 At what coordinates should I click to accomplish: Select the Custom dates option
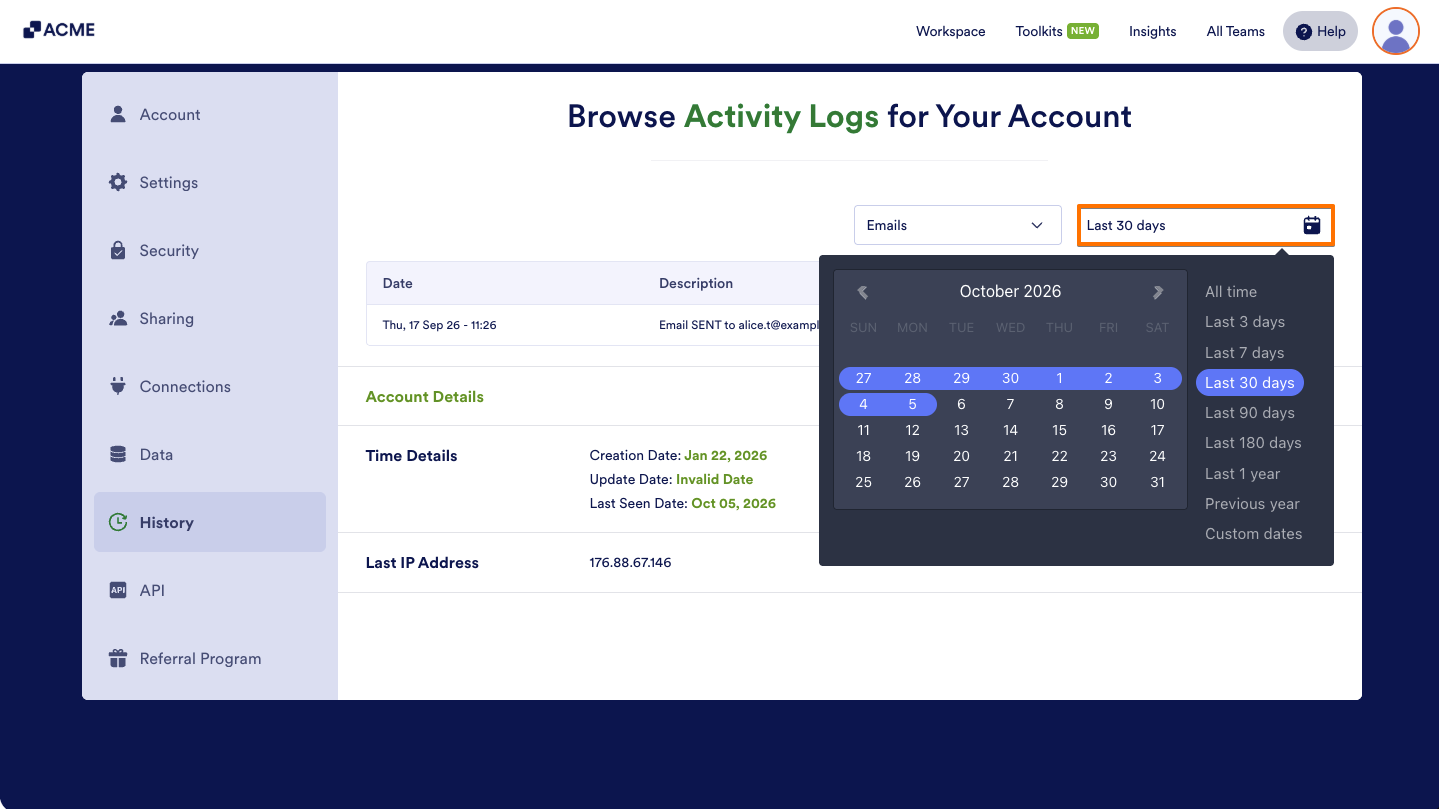point(1253,534)
